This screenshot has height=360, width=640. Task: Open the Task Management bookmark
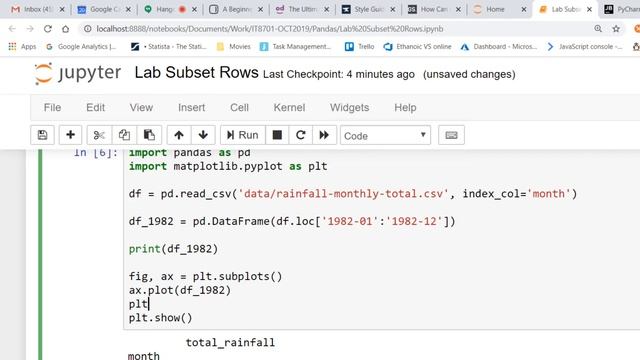point(296,47)
